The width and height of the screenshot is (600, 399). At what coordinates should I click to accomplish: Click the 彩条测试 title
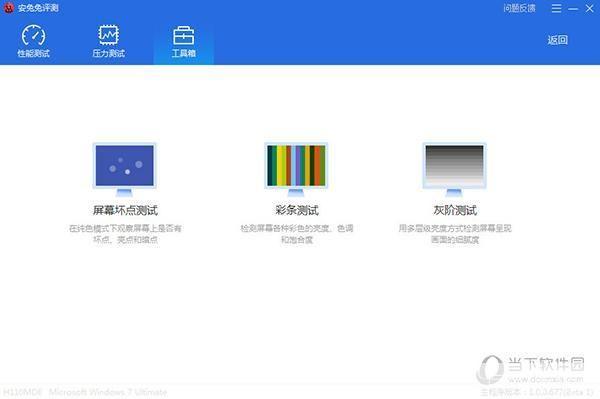297,210
